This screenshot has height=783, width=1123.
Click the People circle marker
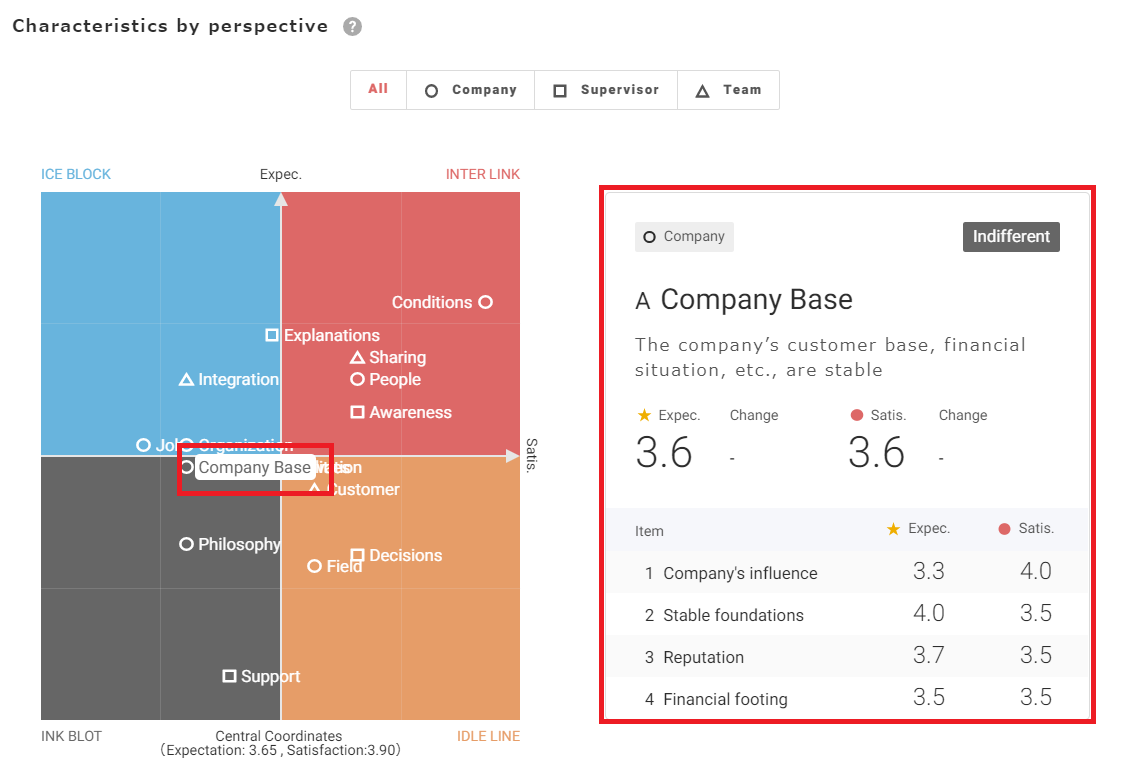357,379
